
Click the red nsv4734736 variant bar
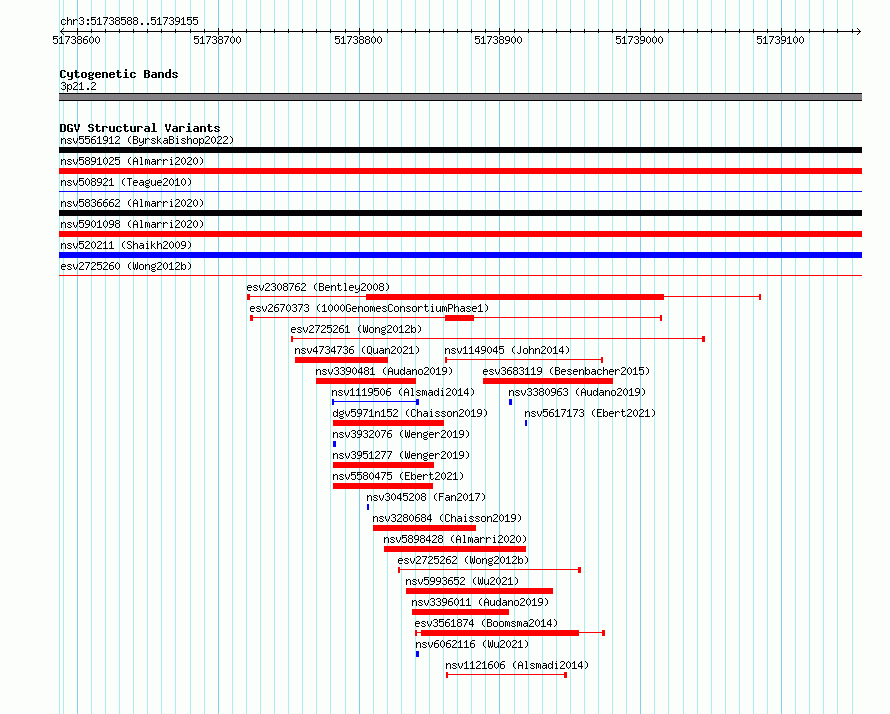[341, 360]
